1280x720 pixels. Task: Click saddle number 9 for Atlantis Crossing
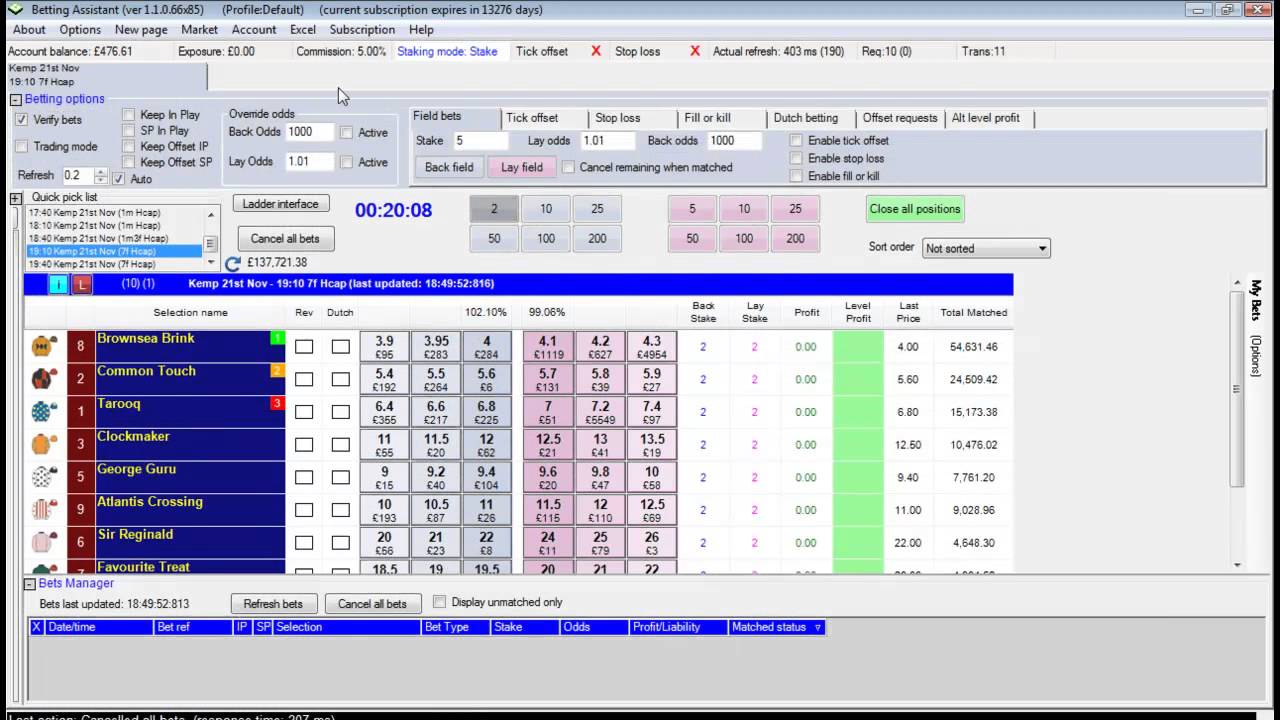81,510
